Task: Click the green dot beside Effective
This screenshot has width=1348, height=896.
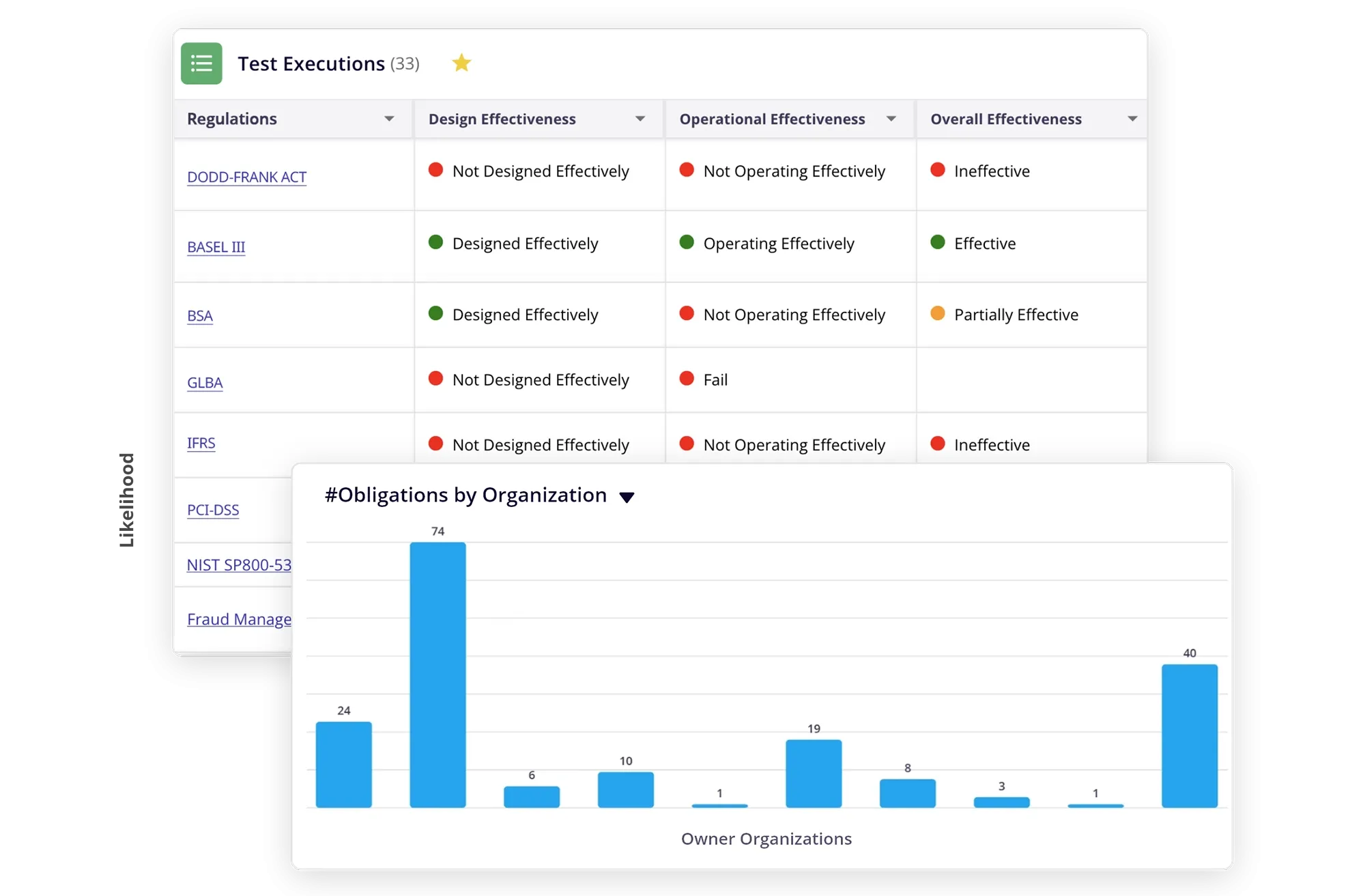Action: pyautogui.click(x=938, y=242)
